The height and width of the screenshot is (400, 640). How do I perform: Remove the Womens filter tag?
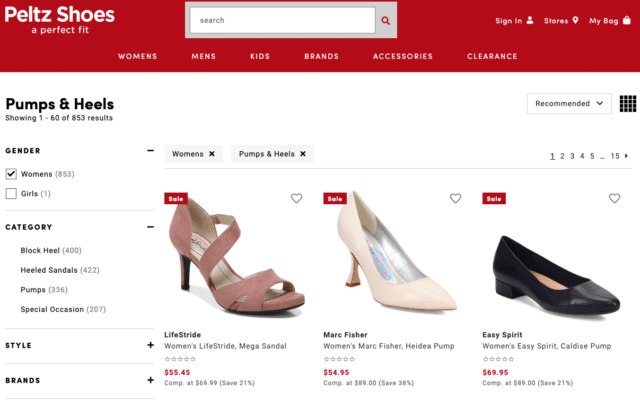[x=212, y=154]
